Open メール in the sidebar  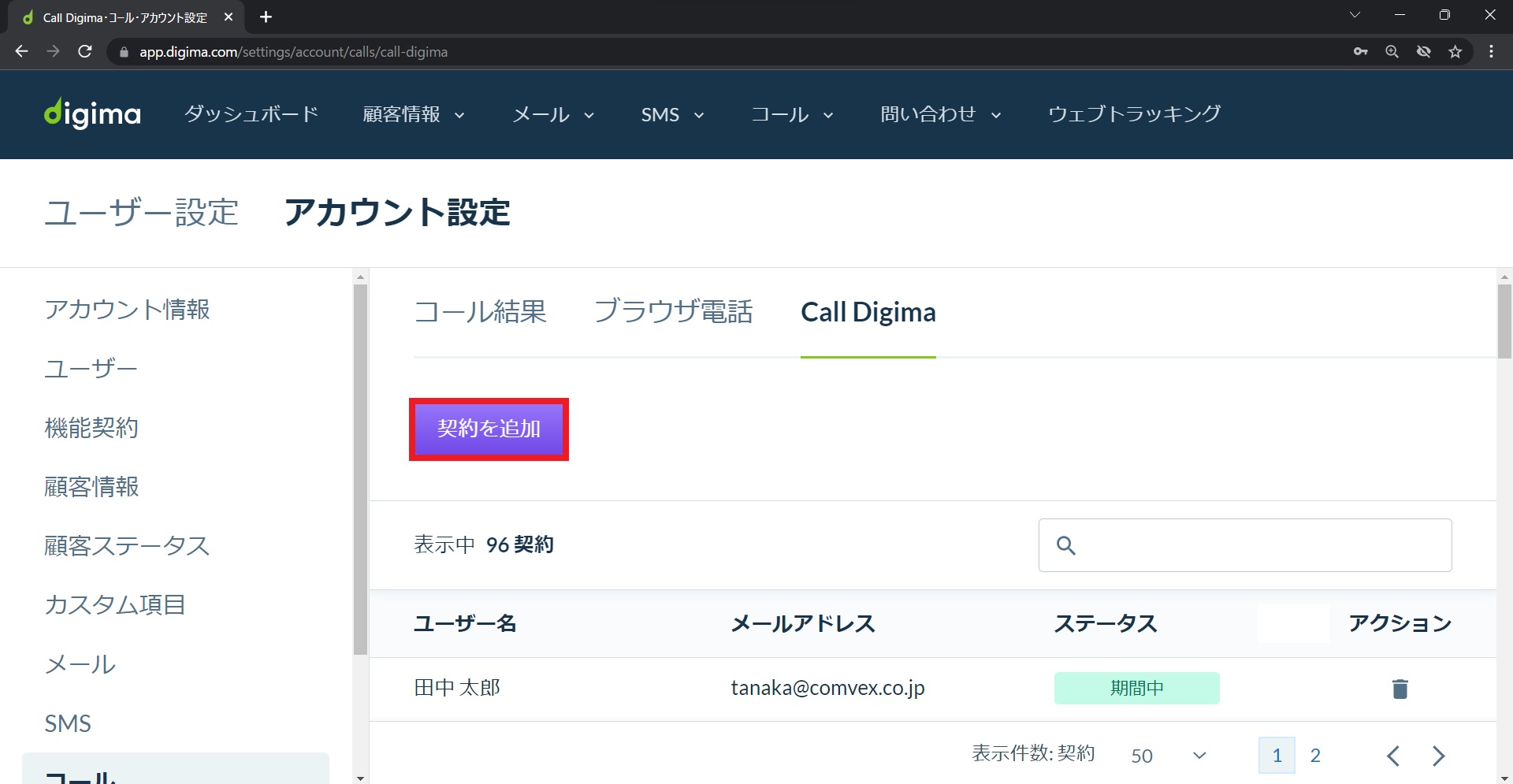(x=80, y=664)
